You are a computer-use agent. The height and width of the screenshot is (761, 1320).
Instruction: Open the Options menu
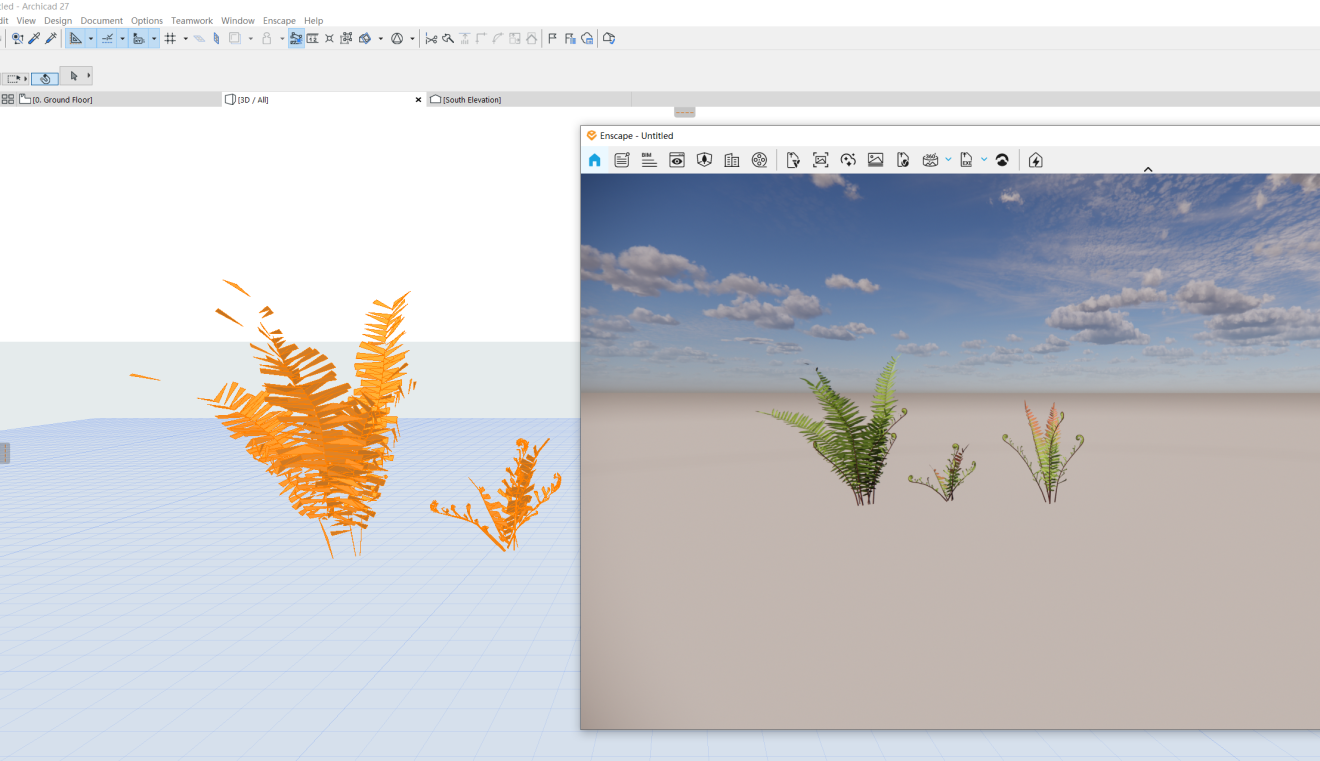coord(147,20)
